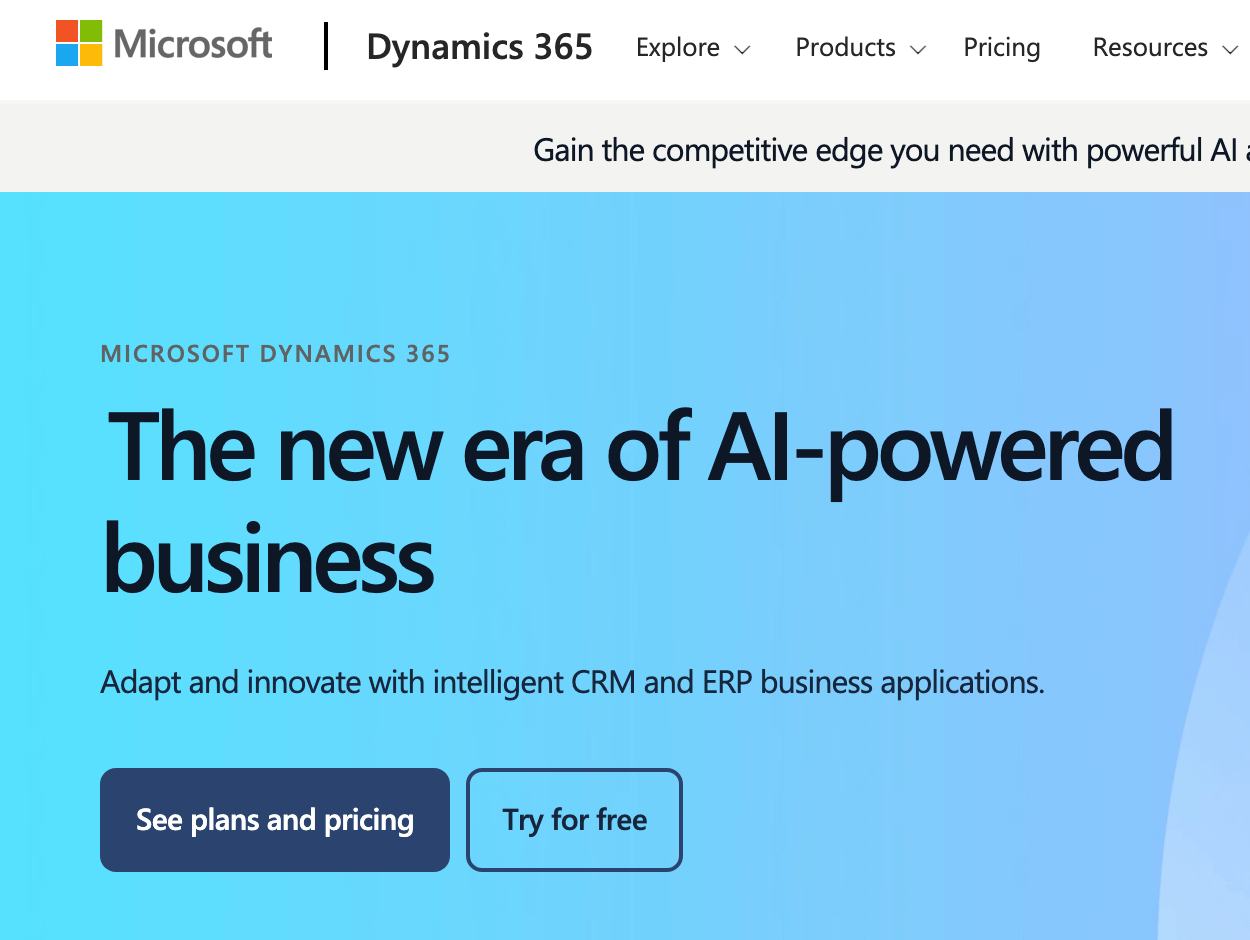
Task: Open the Explore menu
Action: click(x=678, y=48)
